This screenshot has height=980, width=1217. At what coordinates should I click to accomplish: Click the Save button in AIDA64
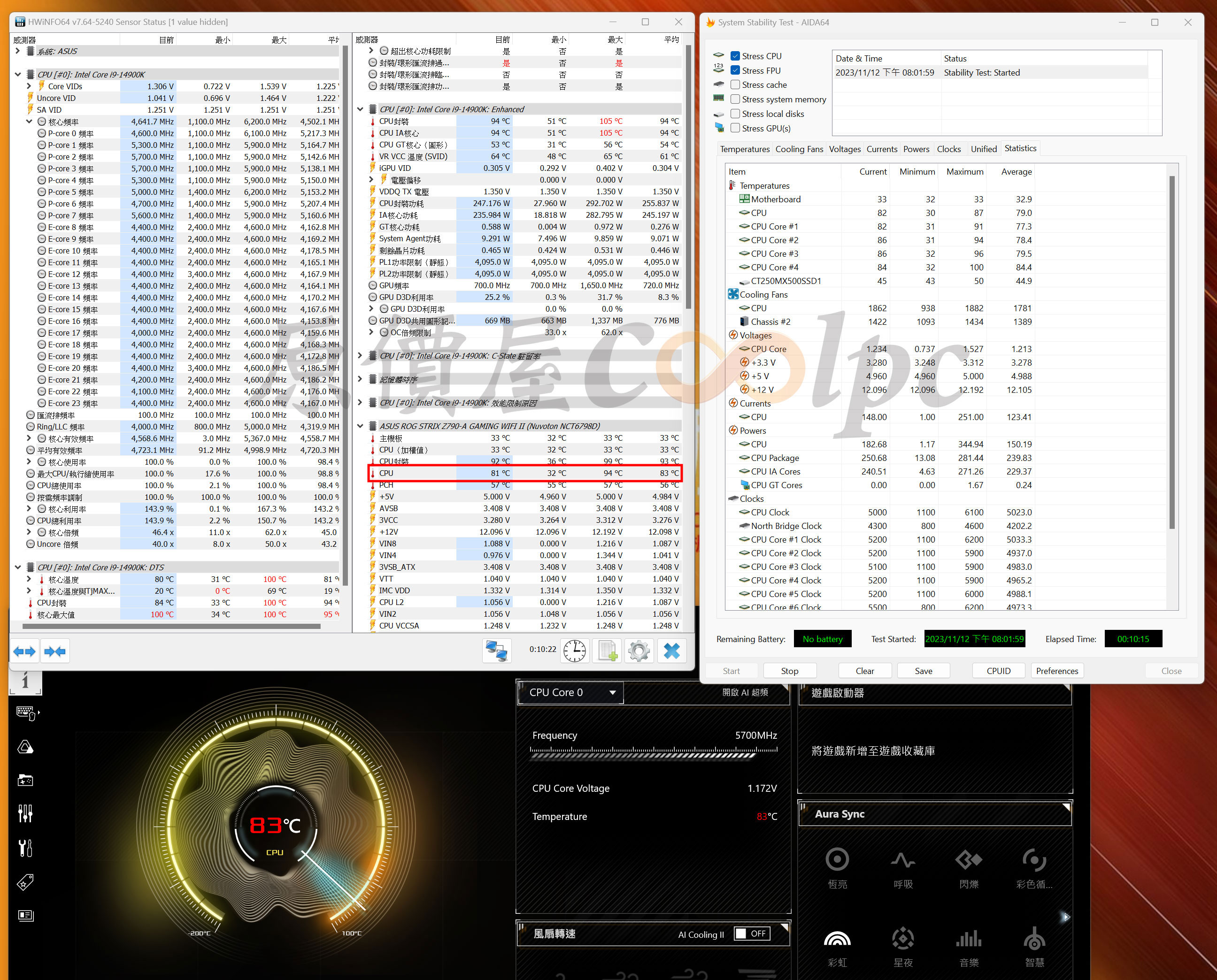924,671
